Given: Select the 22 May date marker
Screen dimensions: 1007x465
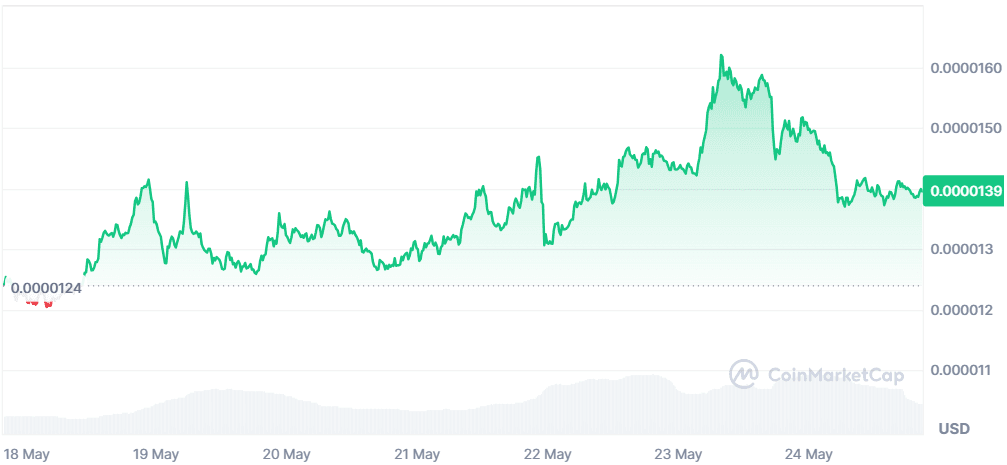Looking at the screenshot, I should (547, 454).
